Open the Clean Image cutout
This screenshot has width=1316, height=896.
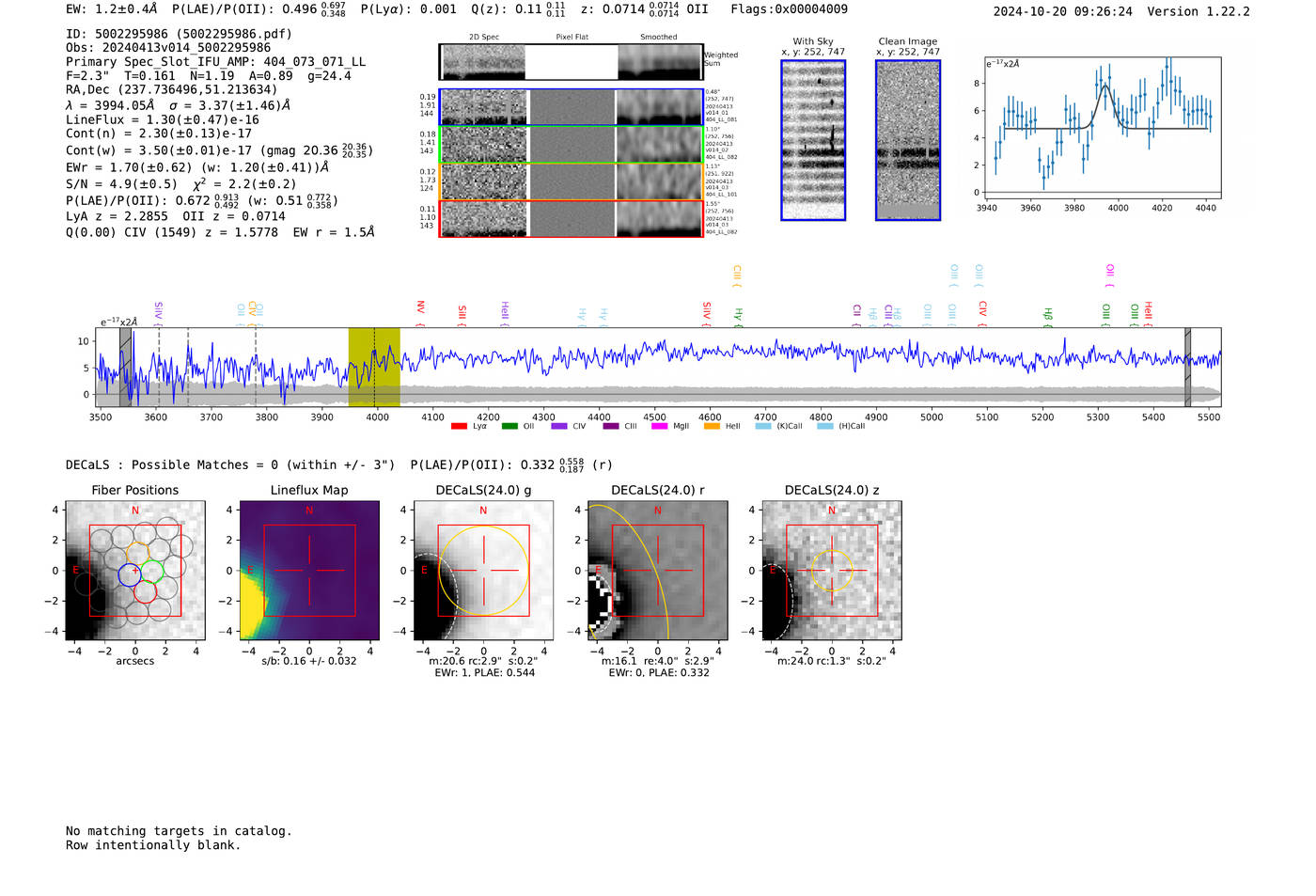908,140
